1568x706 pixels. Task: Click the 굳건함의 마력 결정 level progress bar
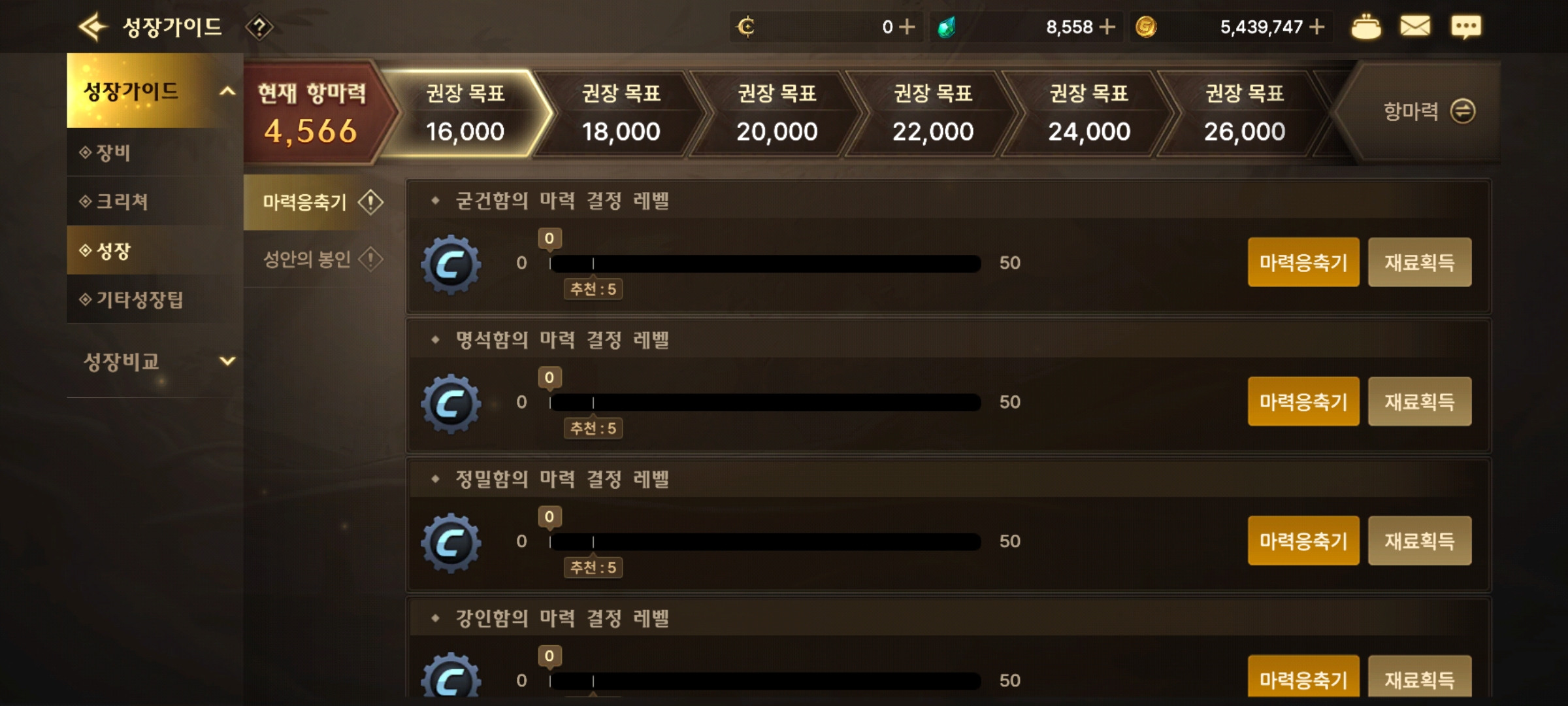click(x=765, y=263)
